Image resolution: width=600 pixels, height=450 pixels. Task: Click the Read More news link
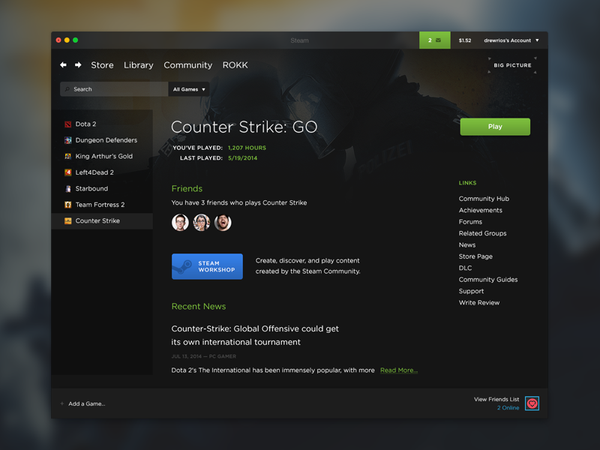(399, 370)
